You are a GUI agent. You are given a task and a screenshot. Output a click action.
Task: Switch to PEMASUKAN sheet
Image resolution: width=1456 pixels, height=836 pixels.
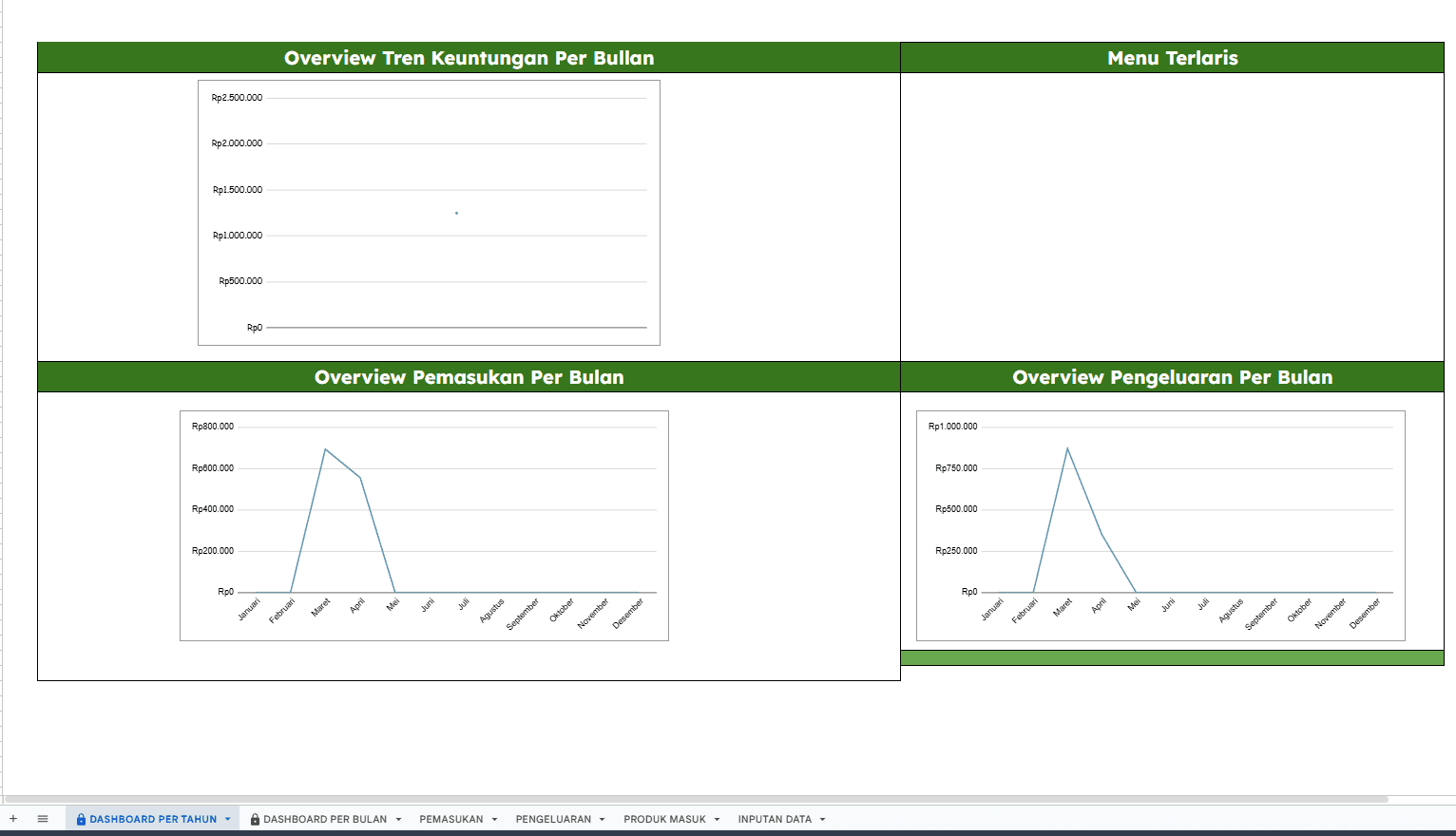pyautogui.click(x=451, y=819)
